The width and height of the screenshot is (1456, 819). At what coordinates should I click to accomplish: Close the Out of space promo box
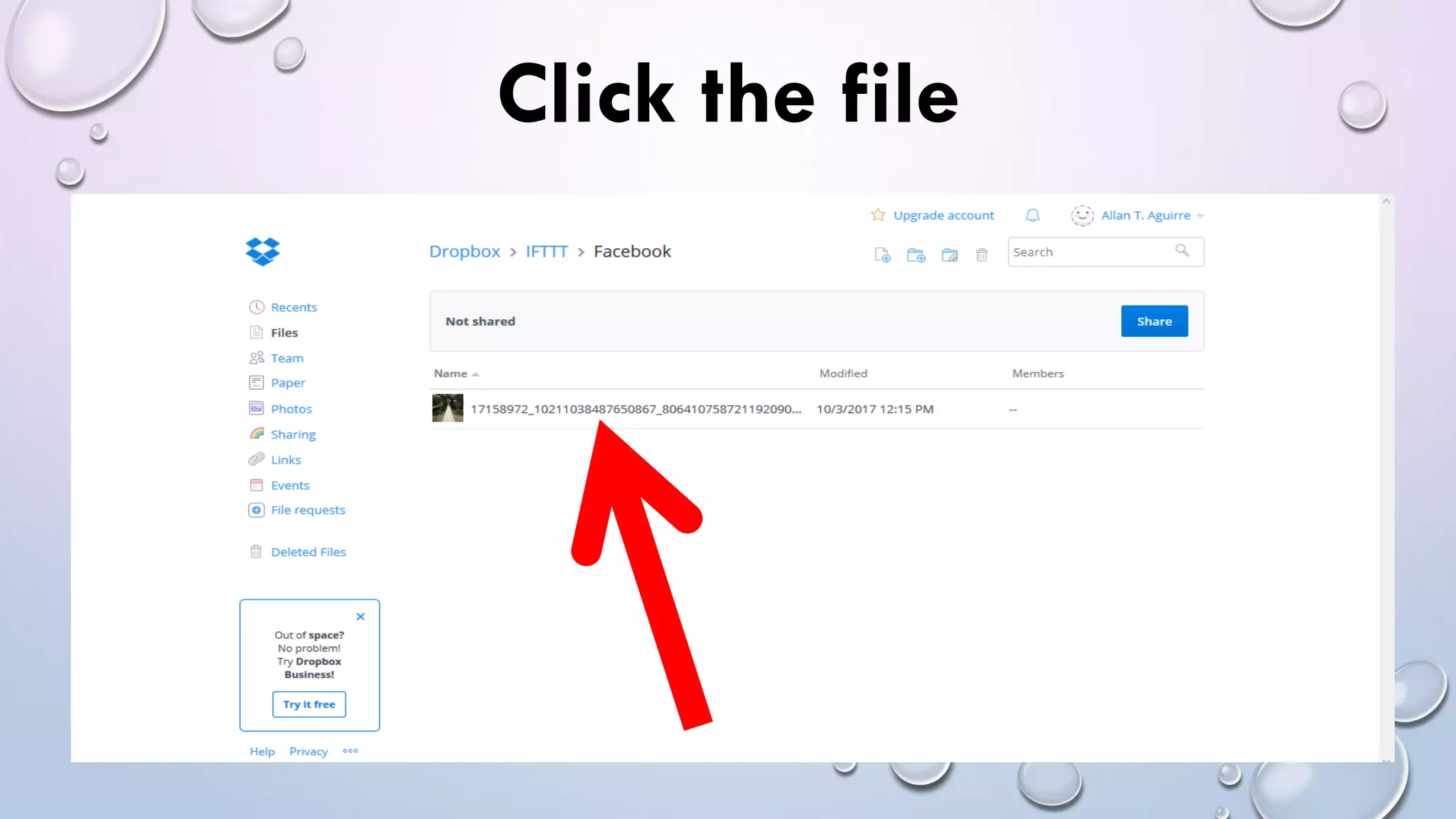point(360,616)
